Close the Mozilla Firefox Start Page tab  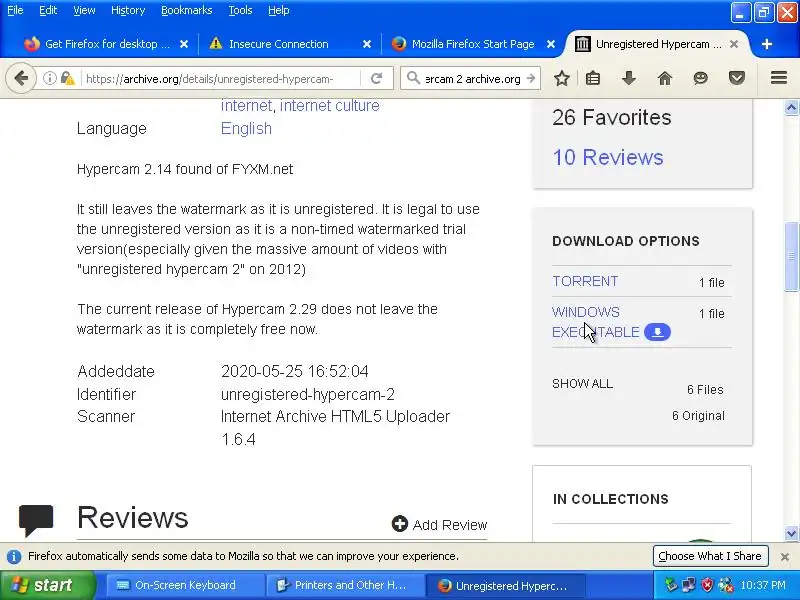pyautogui.click(x=551, y=44)
